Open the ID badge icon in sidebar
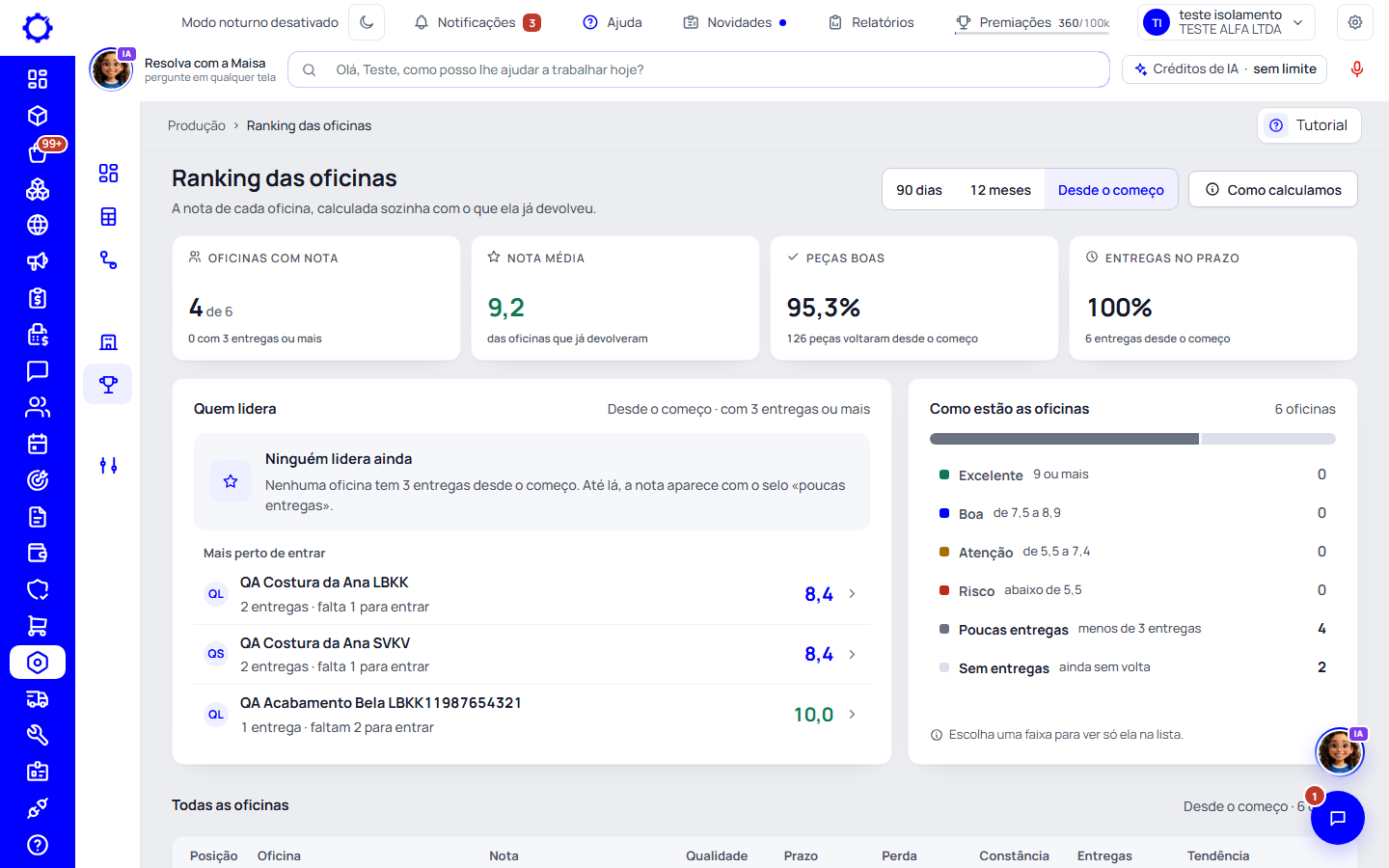1389x868 pixels. [38, 772]
